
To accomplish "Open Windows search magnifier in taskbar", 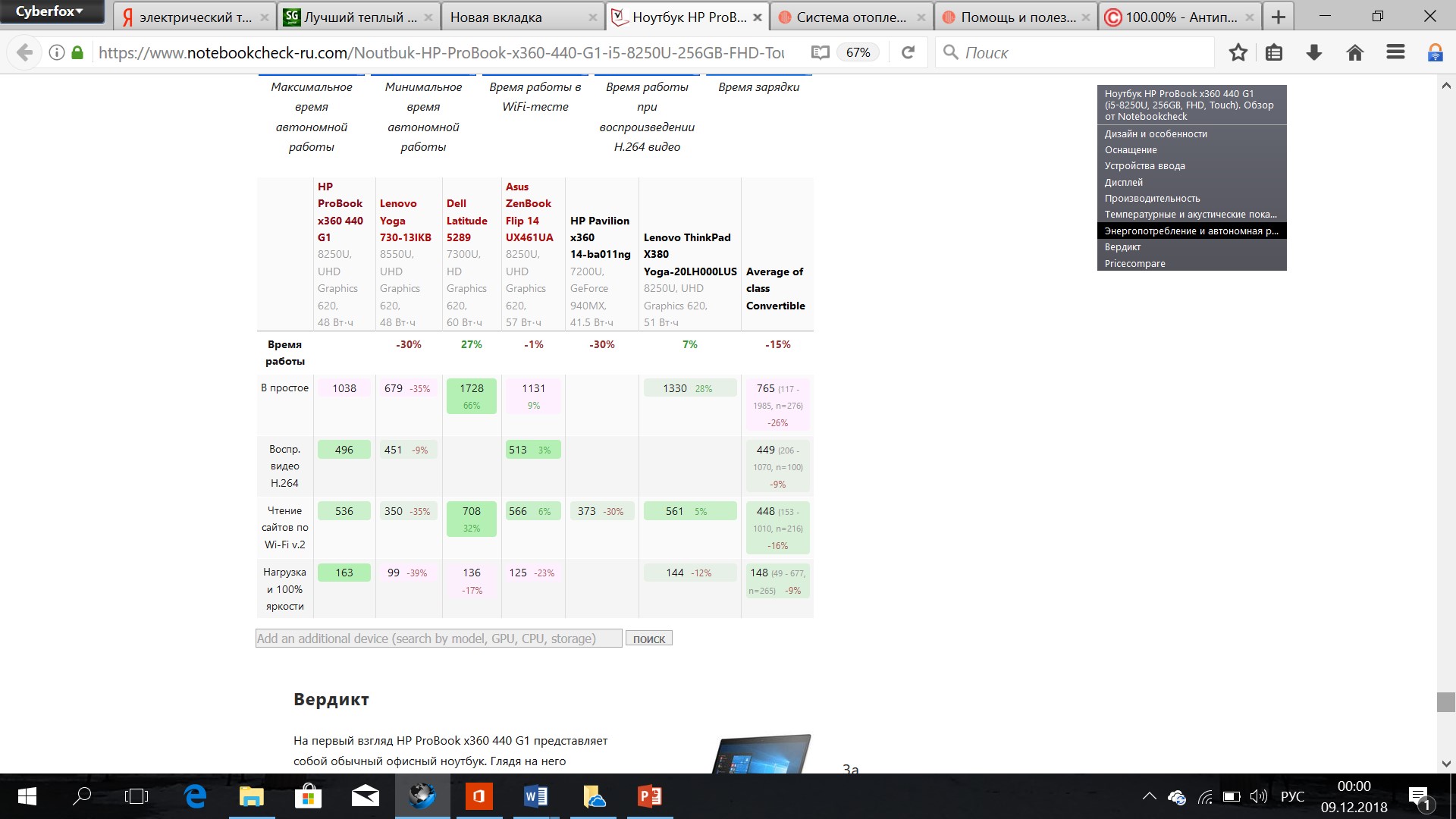I will pyautogui.click(x=81, y=796).
